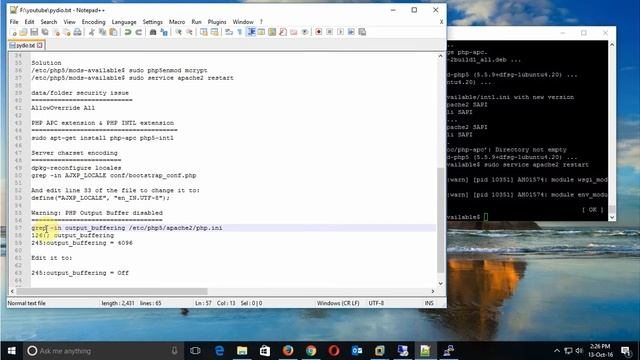Image resolution: width=640 pixels, height=360 pixels.
Task: Click the Copy toolbar icon
Action: click(x=102, y=32)
